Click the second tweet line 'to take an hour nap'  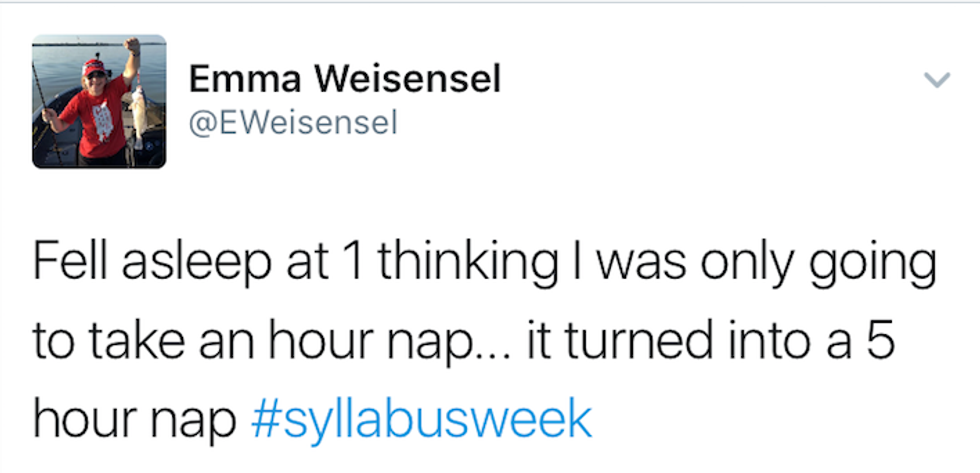250,342
